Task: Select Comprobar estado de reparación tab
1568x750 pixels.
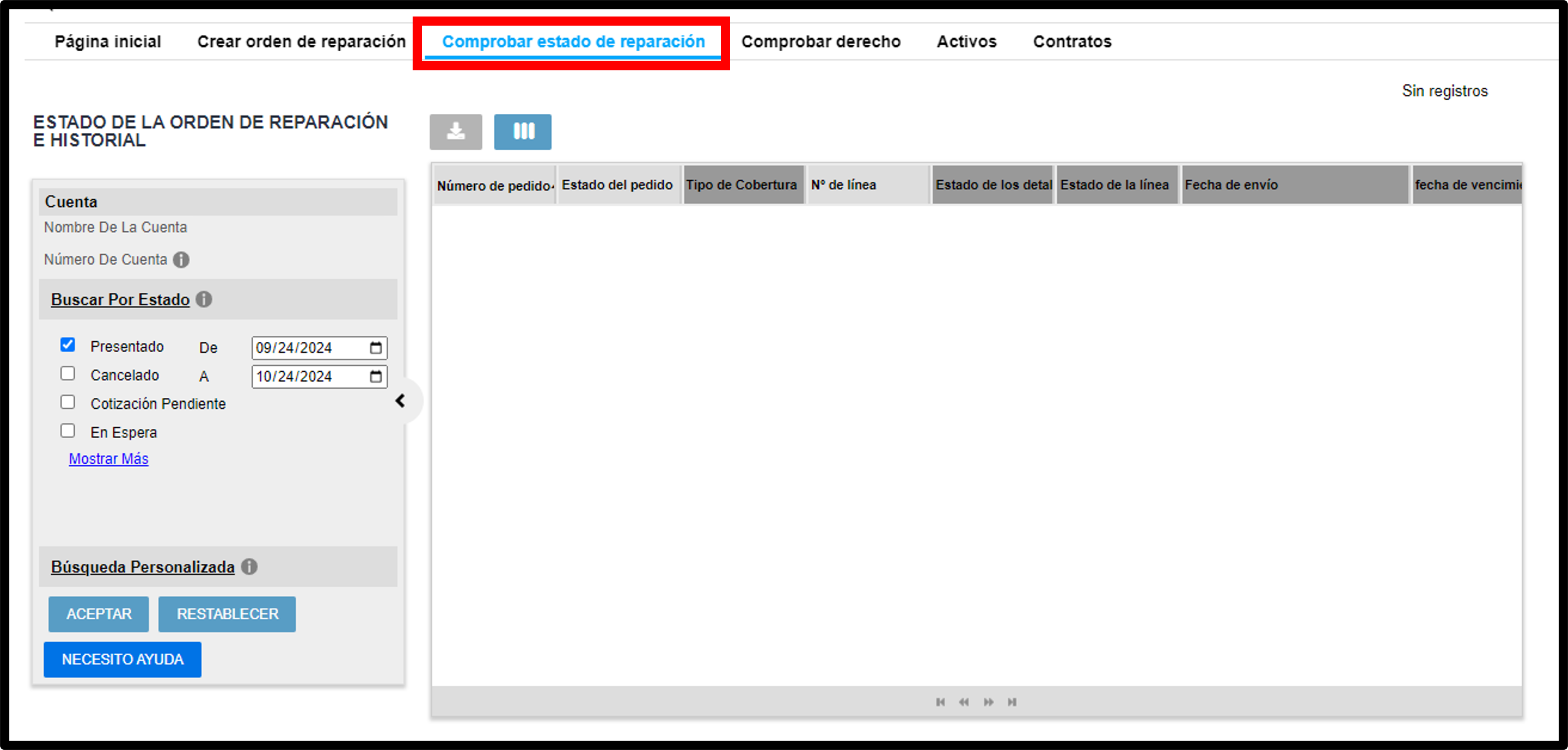Action: tap(573, 41)
